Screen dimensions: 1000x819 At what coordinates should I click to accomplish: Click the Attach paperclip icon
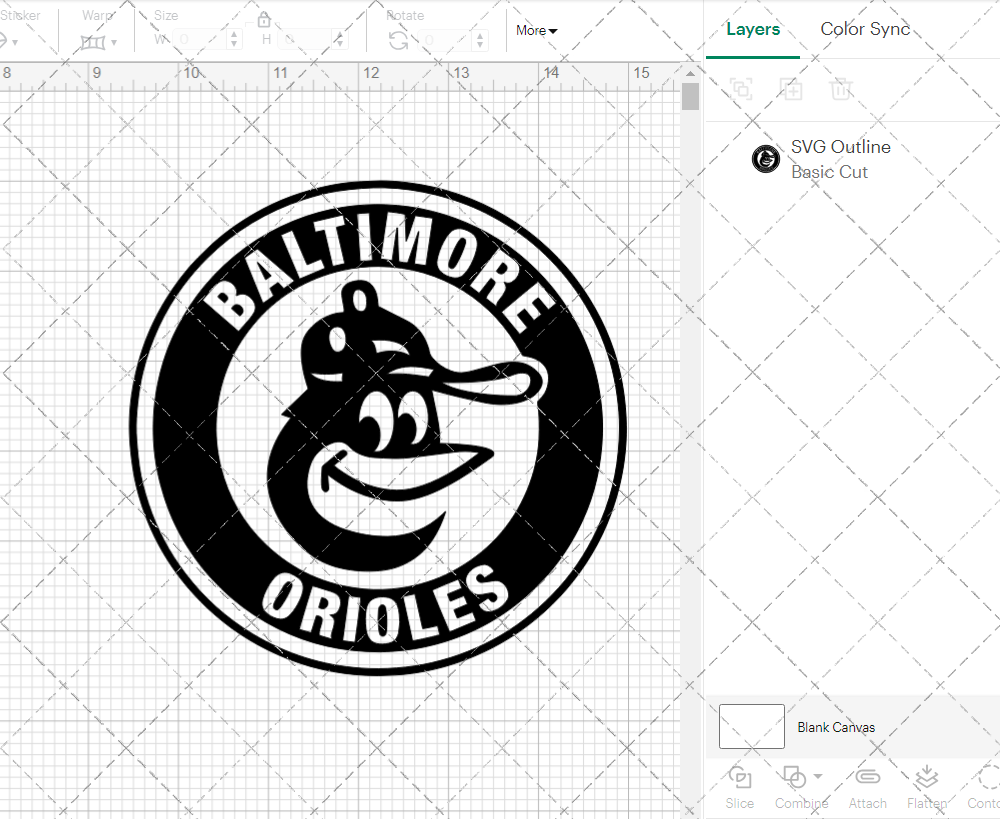[867, 777]
